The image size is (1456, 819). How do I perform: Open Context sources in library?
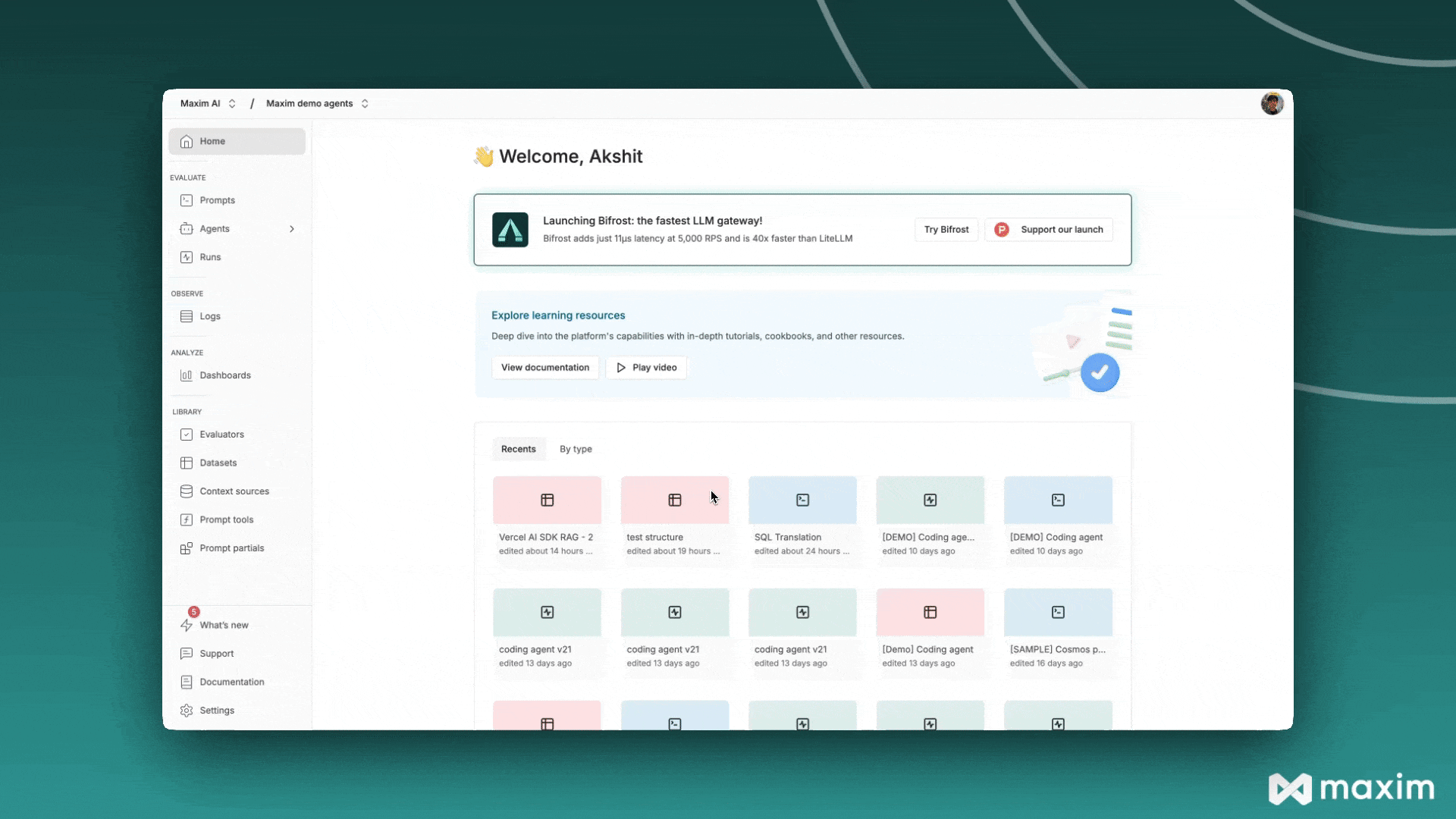click(x=234, y=491)
